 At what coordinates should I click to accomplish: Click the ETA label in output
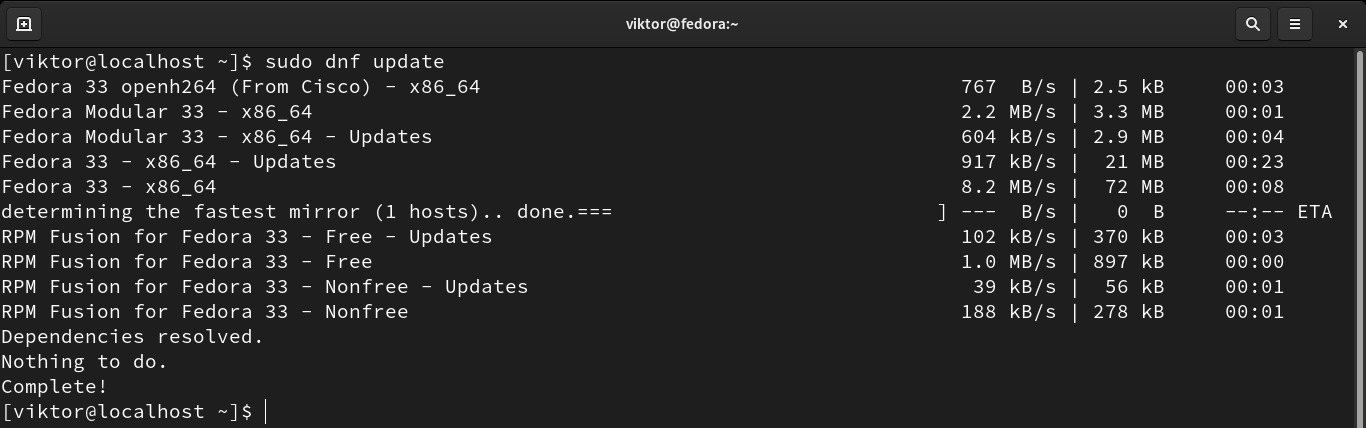pyautogui.click(x=1314, y=212)
